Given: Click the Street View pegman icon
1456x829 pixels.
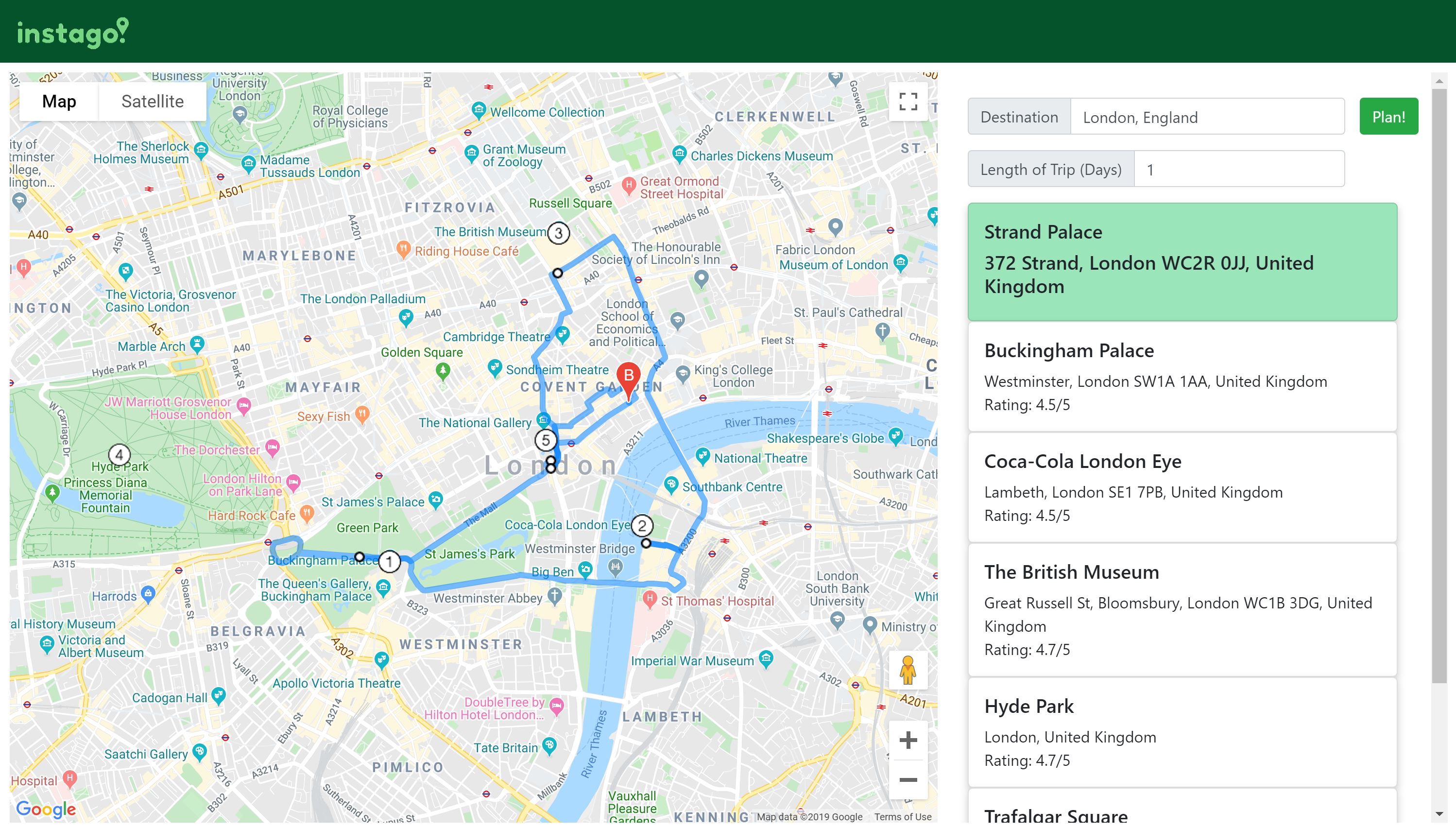Looking at the screenshot, I should click(908, 670).
